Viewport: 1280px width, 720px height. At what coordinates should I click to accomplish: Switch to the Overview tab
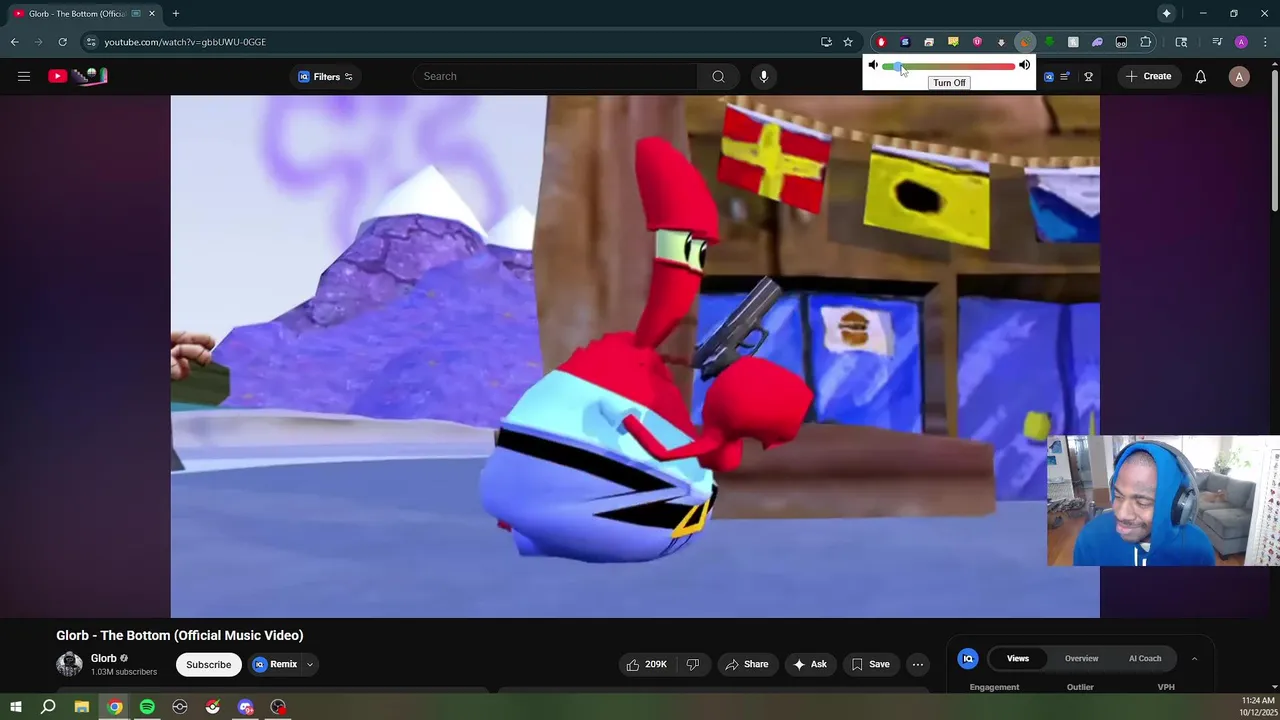[1081, 658]
